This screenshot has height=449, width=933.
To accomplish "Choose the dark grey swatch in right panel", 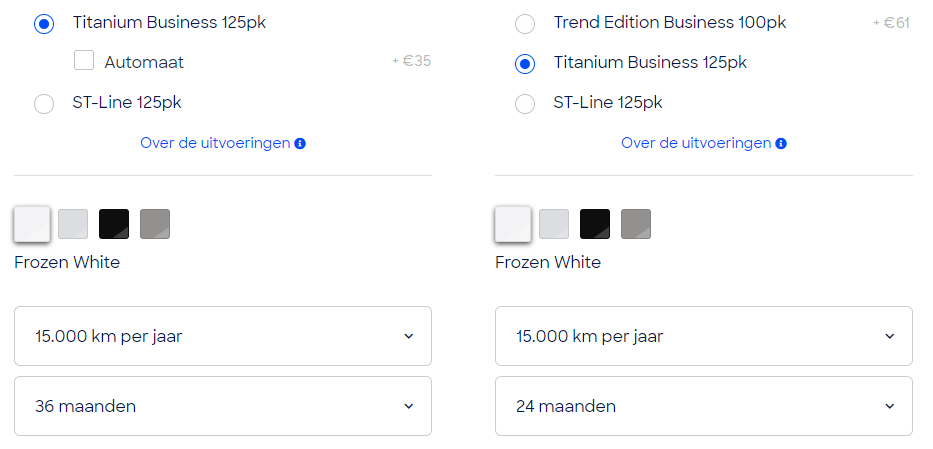I will [636, 224].
